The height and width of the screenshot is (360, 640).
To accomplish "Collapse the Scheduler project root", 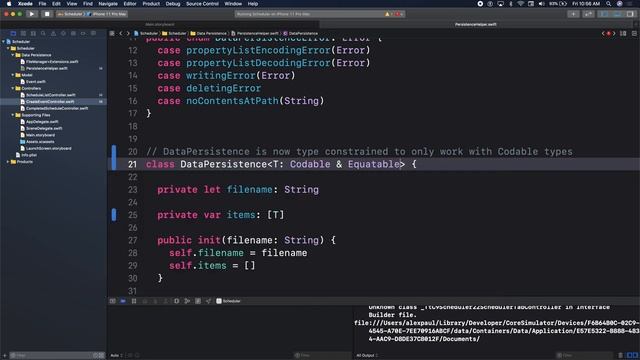I will click(4, 42).
